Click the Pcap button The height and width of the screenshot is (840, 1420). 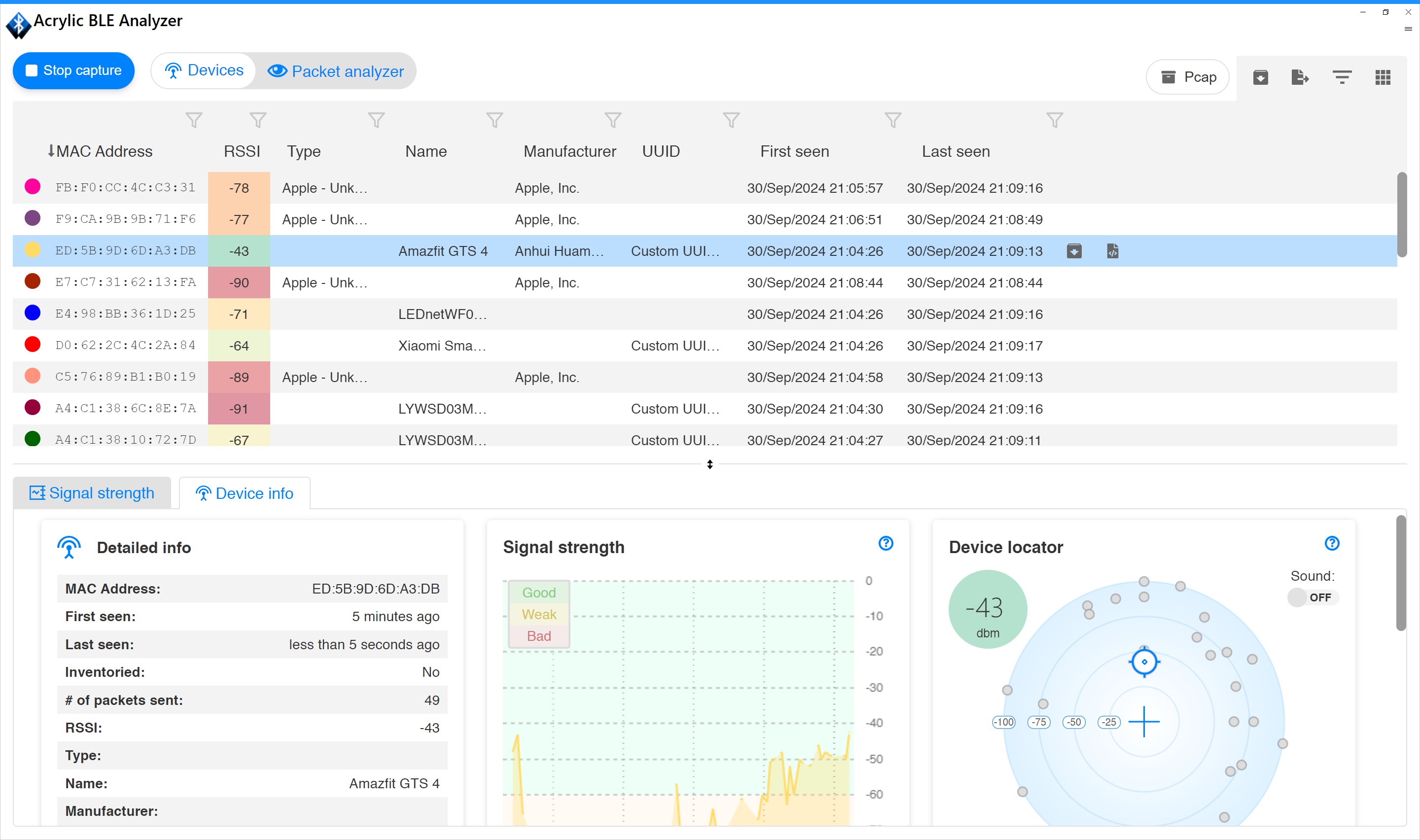(1187, 77)
